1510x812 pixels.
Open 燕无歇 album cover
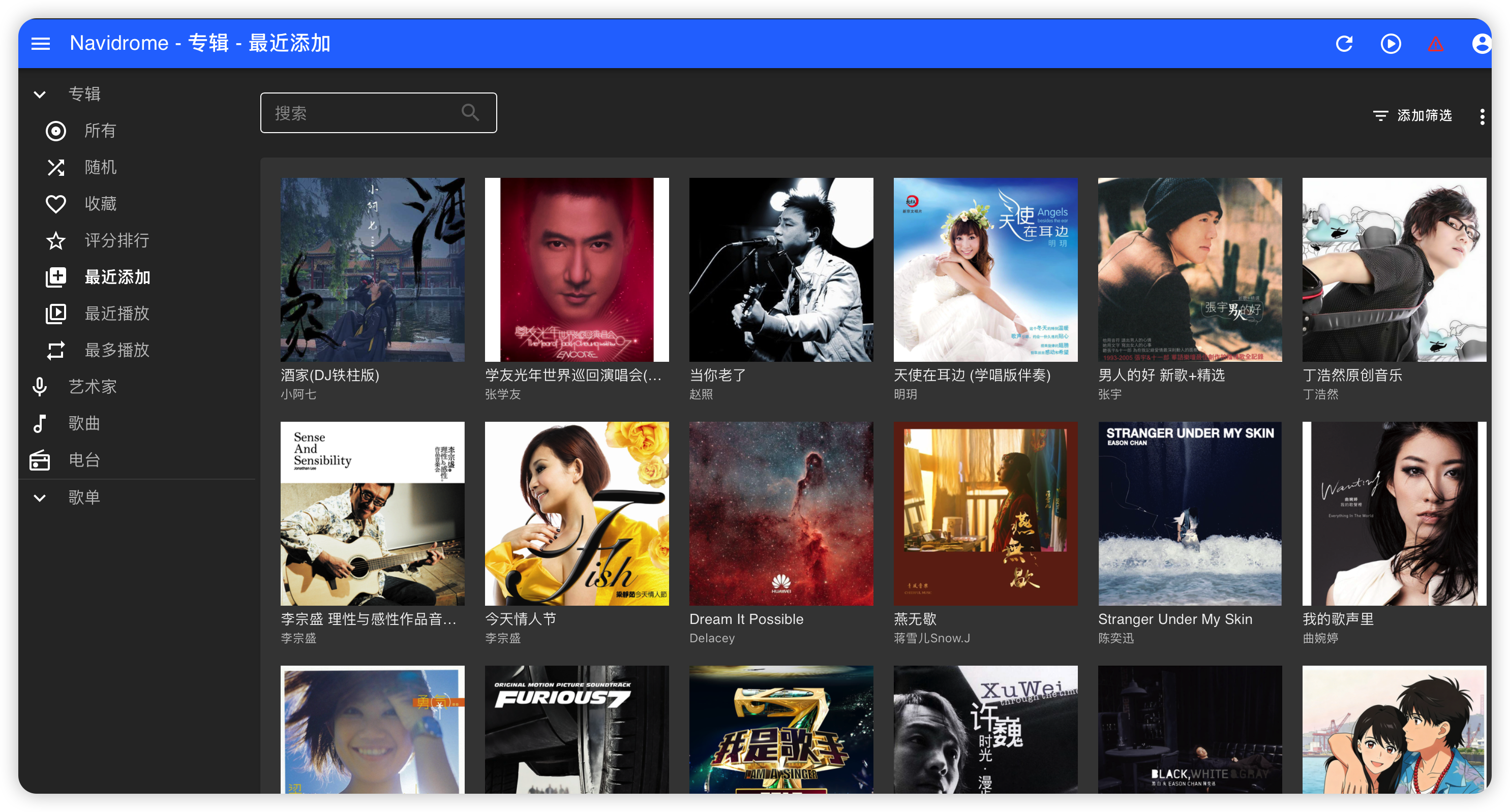[x=985, y=513]
